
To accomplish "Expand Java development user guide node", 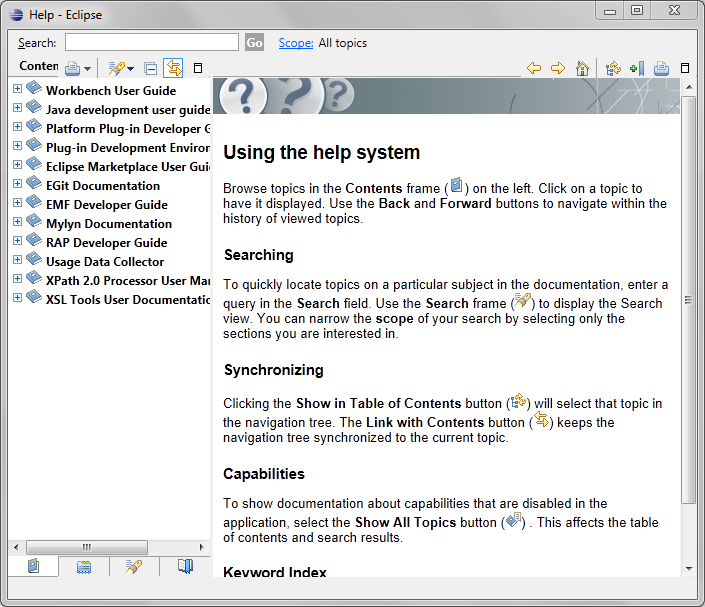I will (17, 107).
